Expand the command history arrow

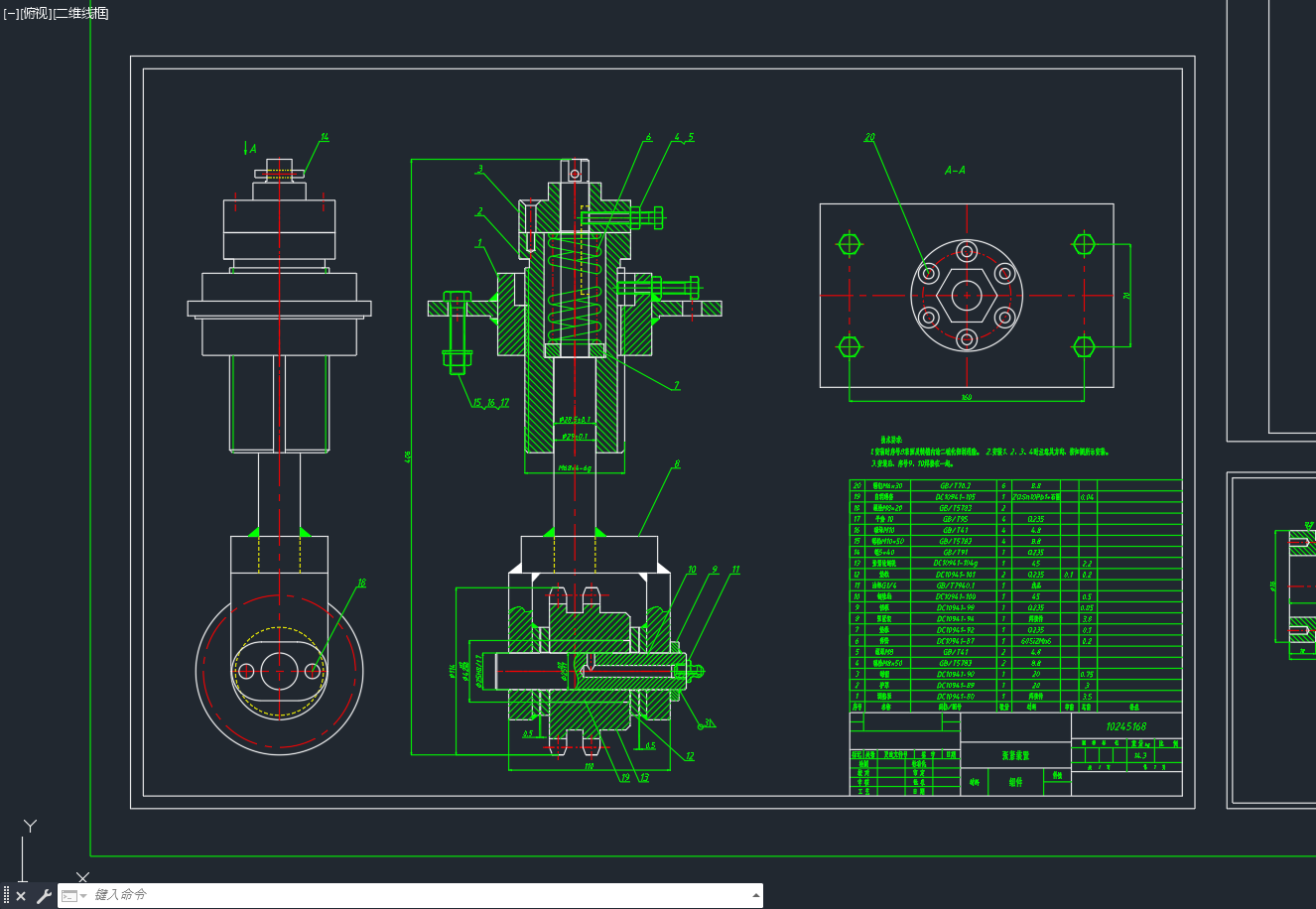point(756,895)
